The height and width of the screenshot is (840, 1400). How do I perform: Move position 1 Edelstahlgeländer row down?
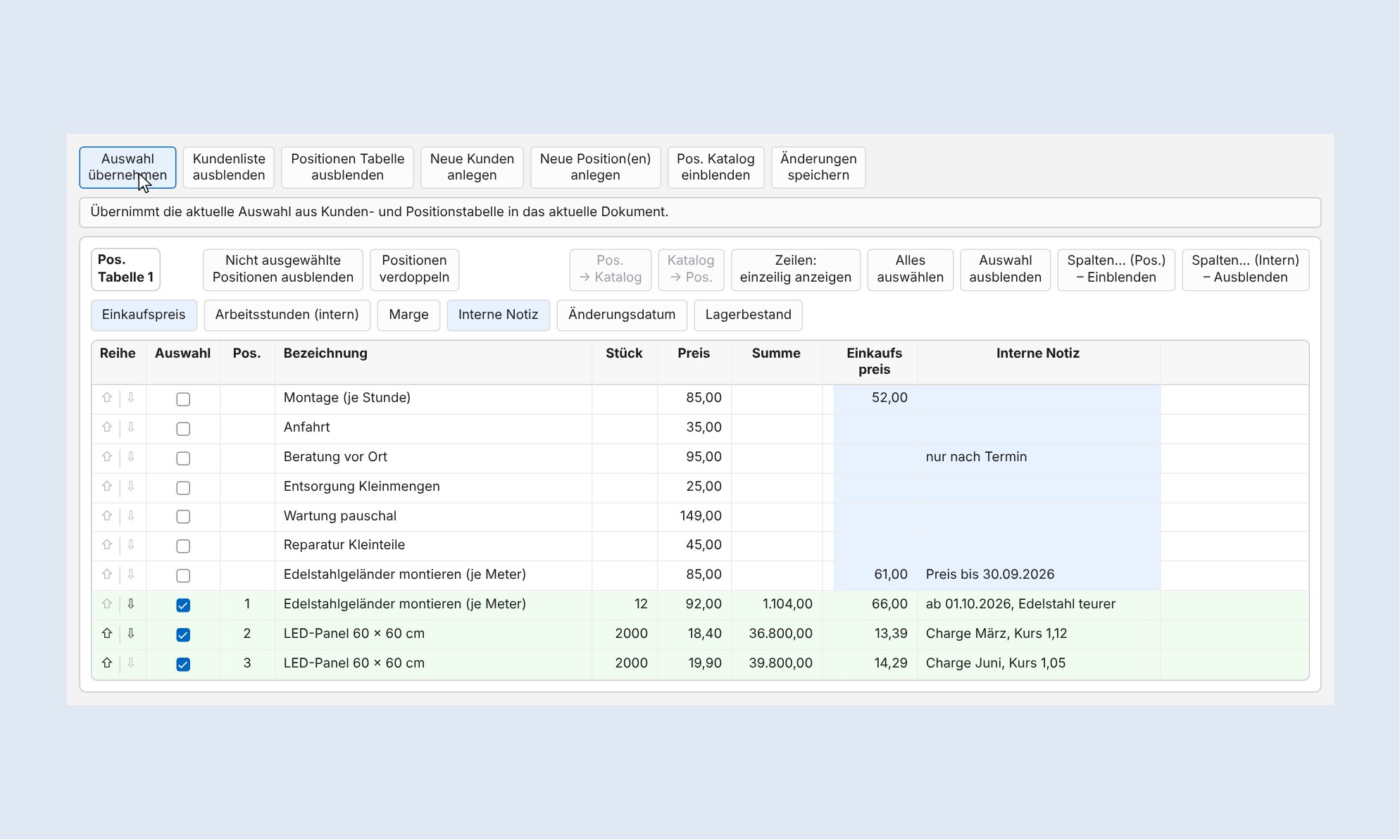(131, 604)
